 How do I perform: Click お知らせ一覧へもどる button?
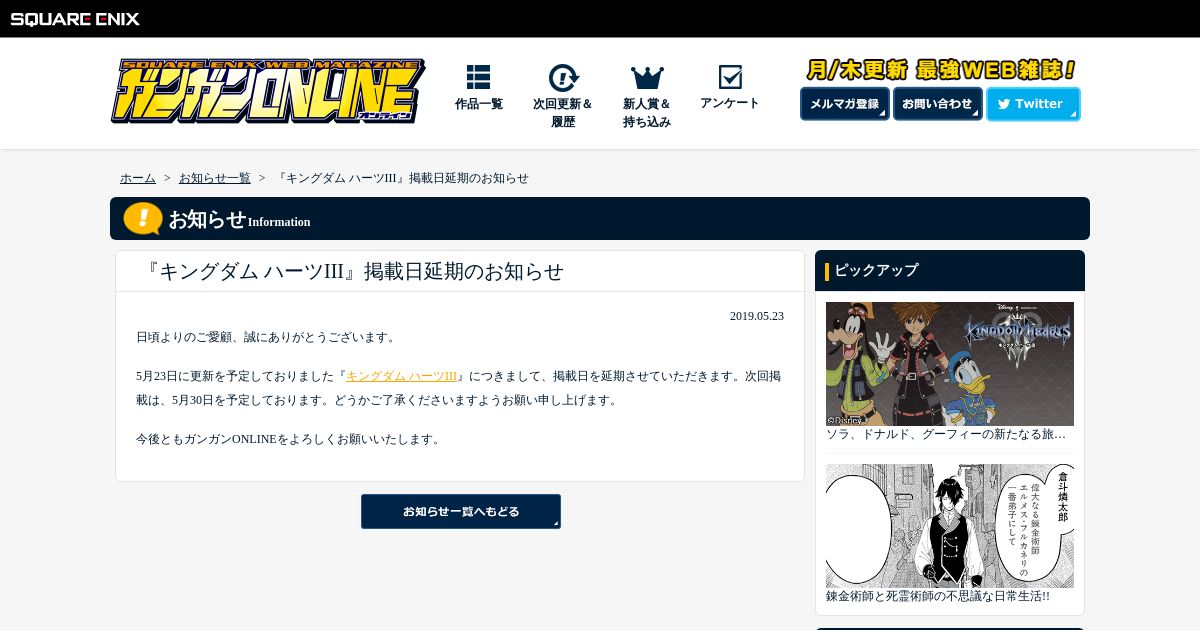click(461, 511)
